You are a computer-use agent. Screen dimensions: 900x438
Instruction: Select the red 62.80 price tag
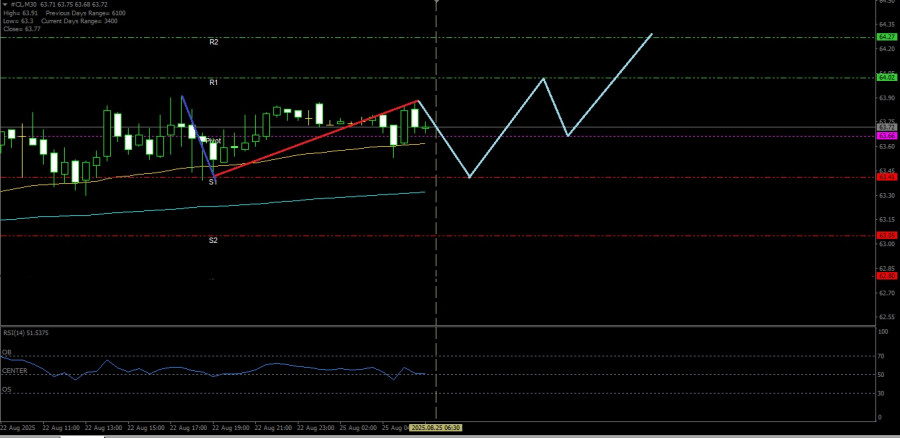click(887, 276)
